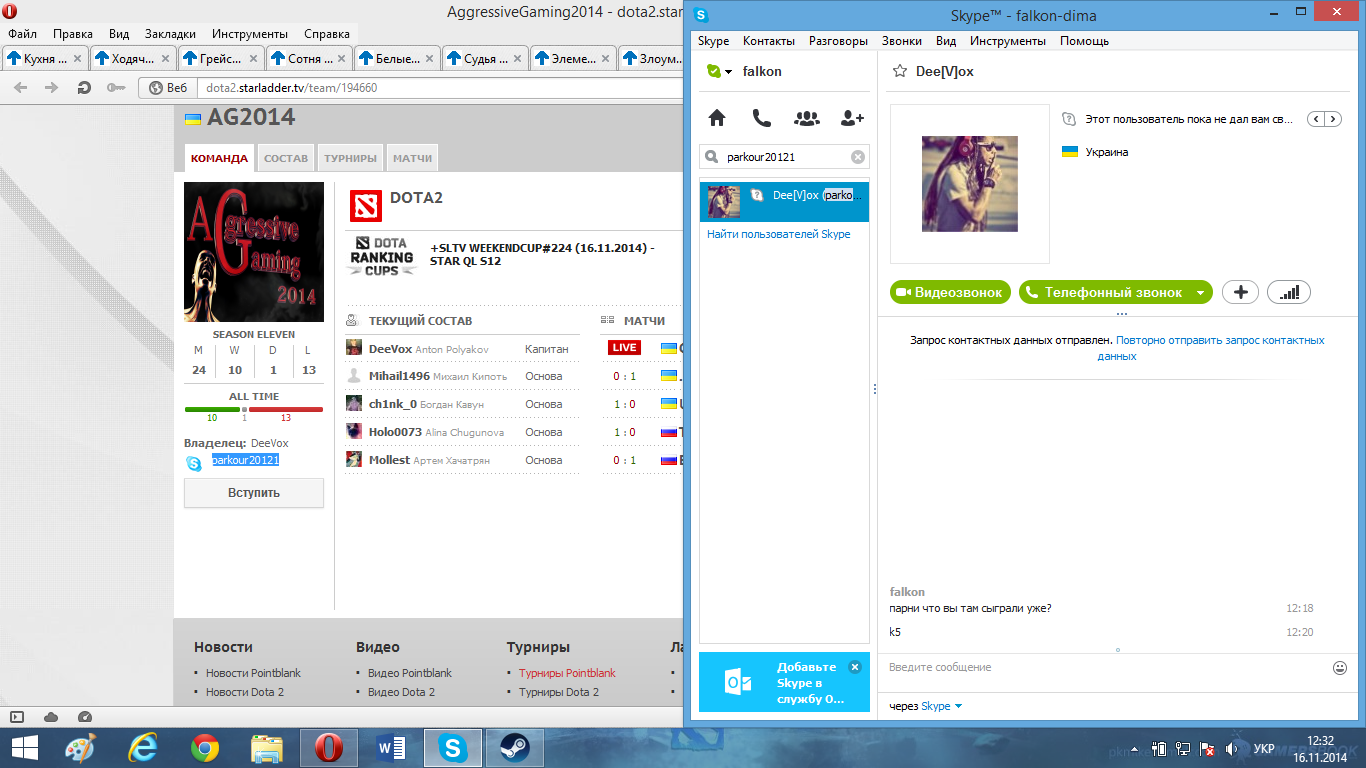Open the Звонки menu in Skype

902,41
